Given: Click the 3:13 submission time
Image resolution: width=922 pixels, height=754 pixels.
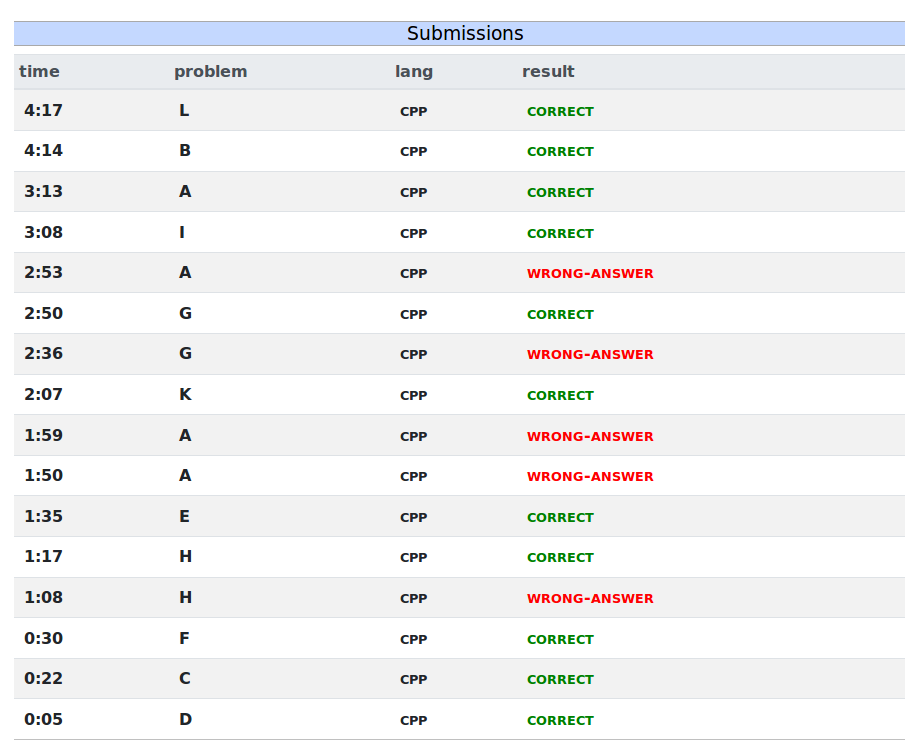Looking at the screenshot, I should 43,192.
